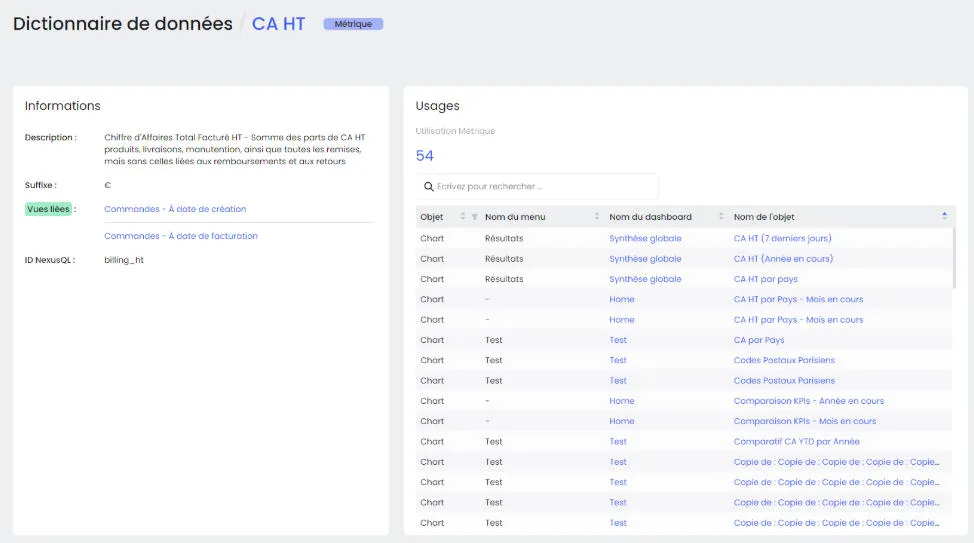The image size is (974, 543).
Task: Click the Utilisation Métrique label
Action: 455,131
